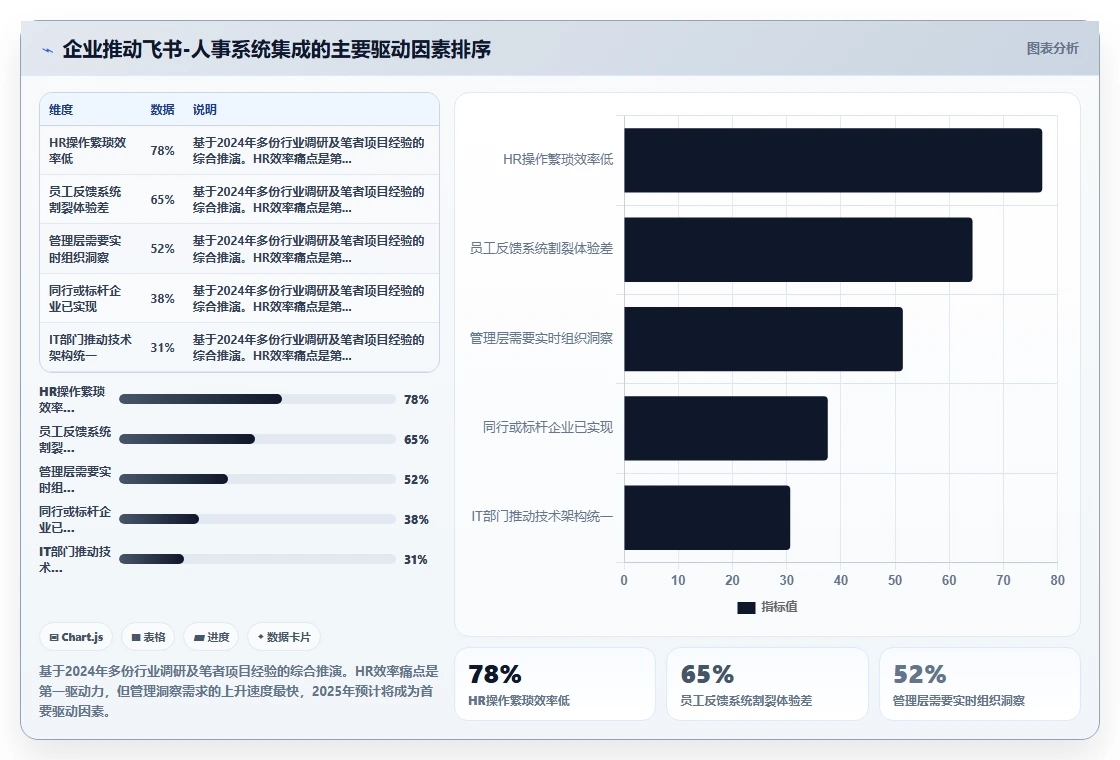Click the description cell in the 38% row
This screenshot has width=1120, height=760.
click(309, 299)
